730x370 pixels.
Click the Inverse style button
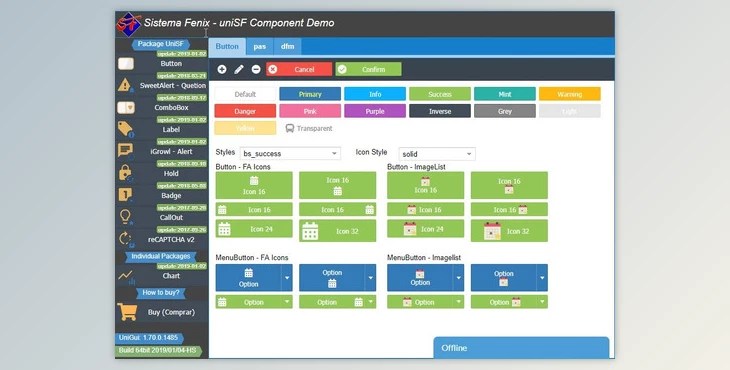click(x=440, y=111)
